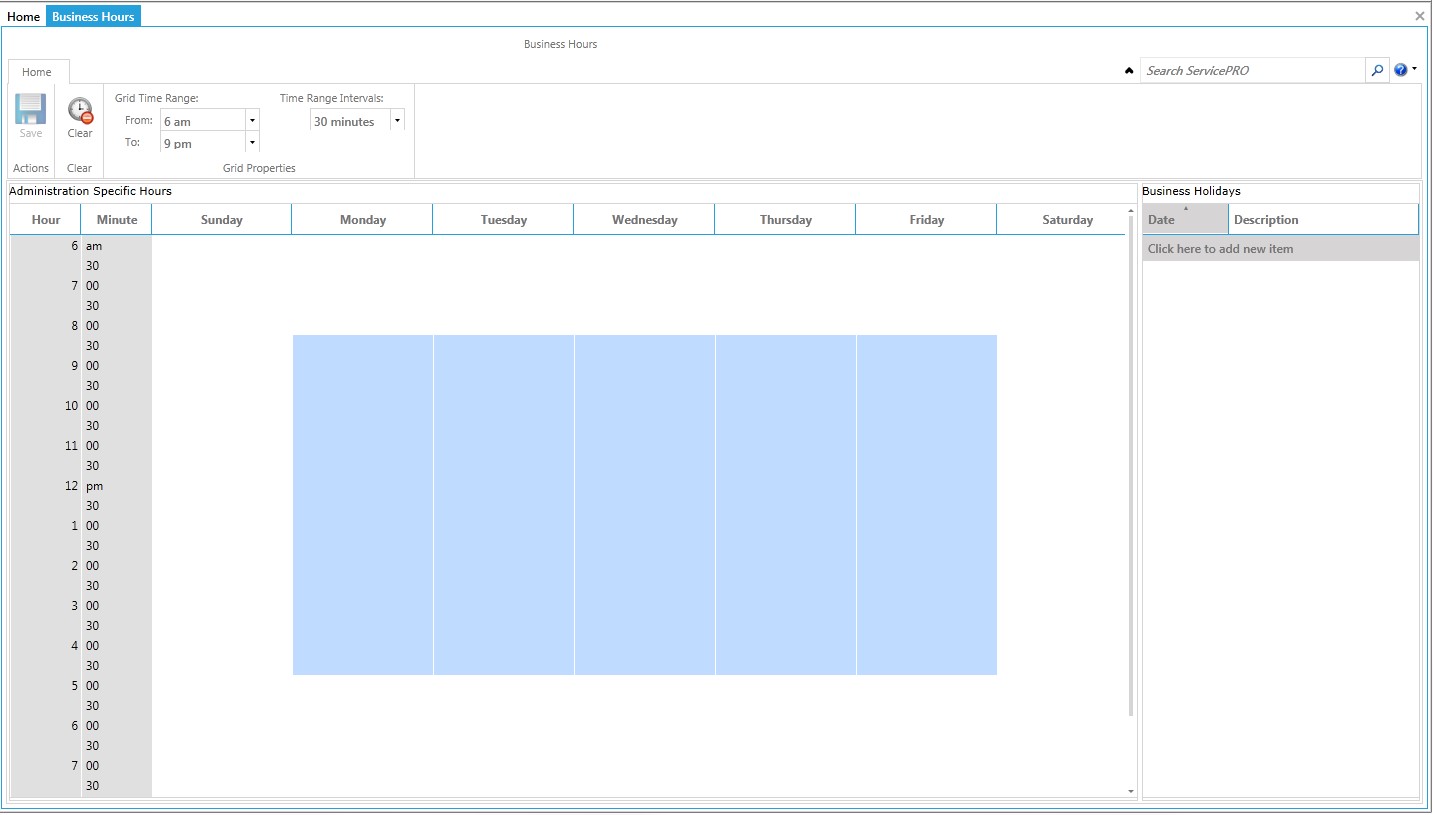This screenshot has width=1433, height=815.
Task: Select the Sunday 6 am time cell
Action: [x=222, y=245]
